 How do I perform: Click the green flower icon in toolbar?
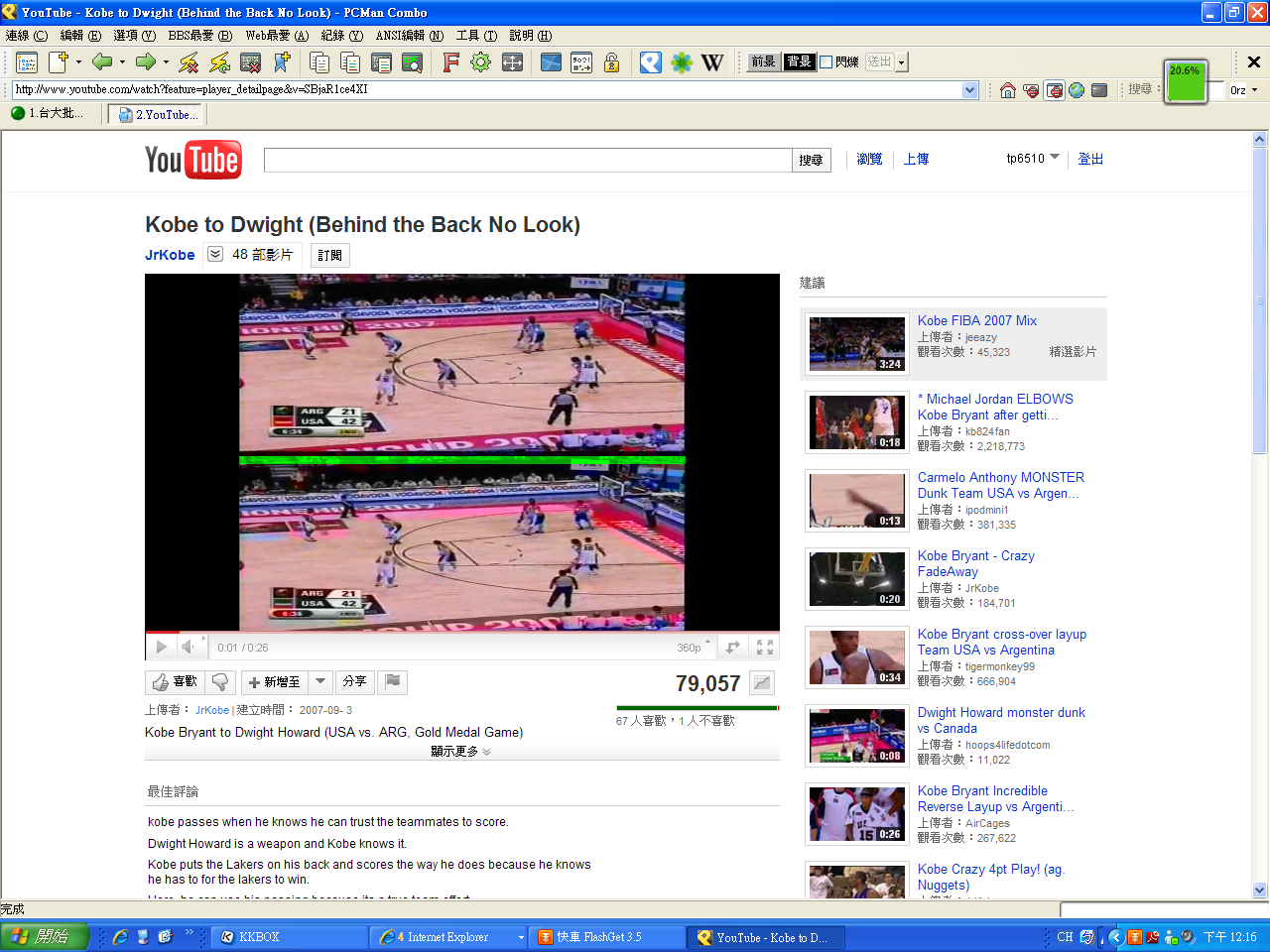682,62
